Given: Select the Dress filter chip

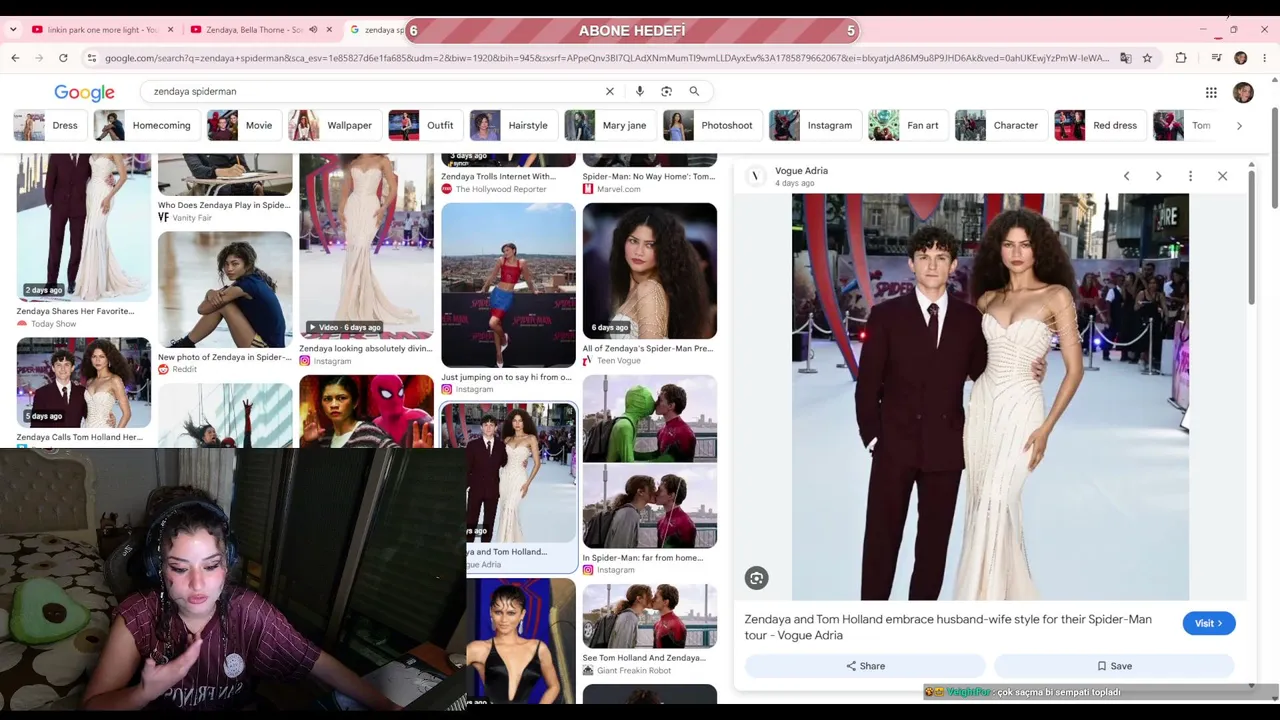Looking at the screenshot, I should (x=48, y=126).
